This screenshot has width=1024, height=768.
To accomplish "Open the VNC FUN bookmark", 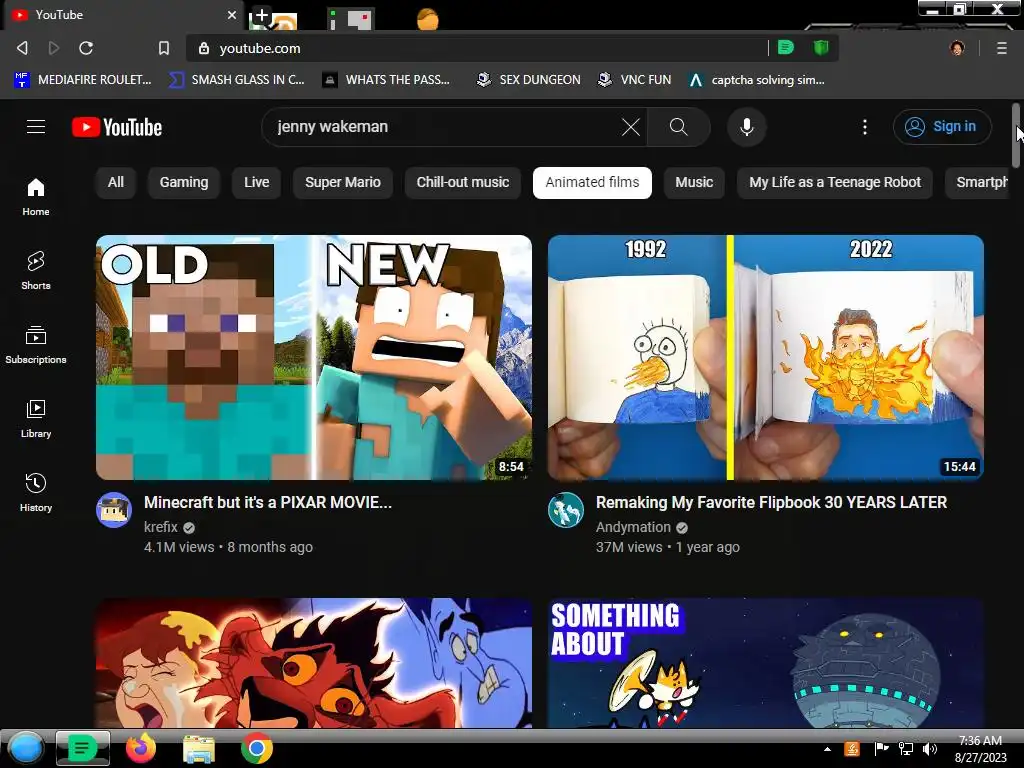I will (634, 80).
